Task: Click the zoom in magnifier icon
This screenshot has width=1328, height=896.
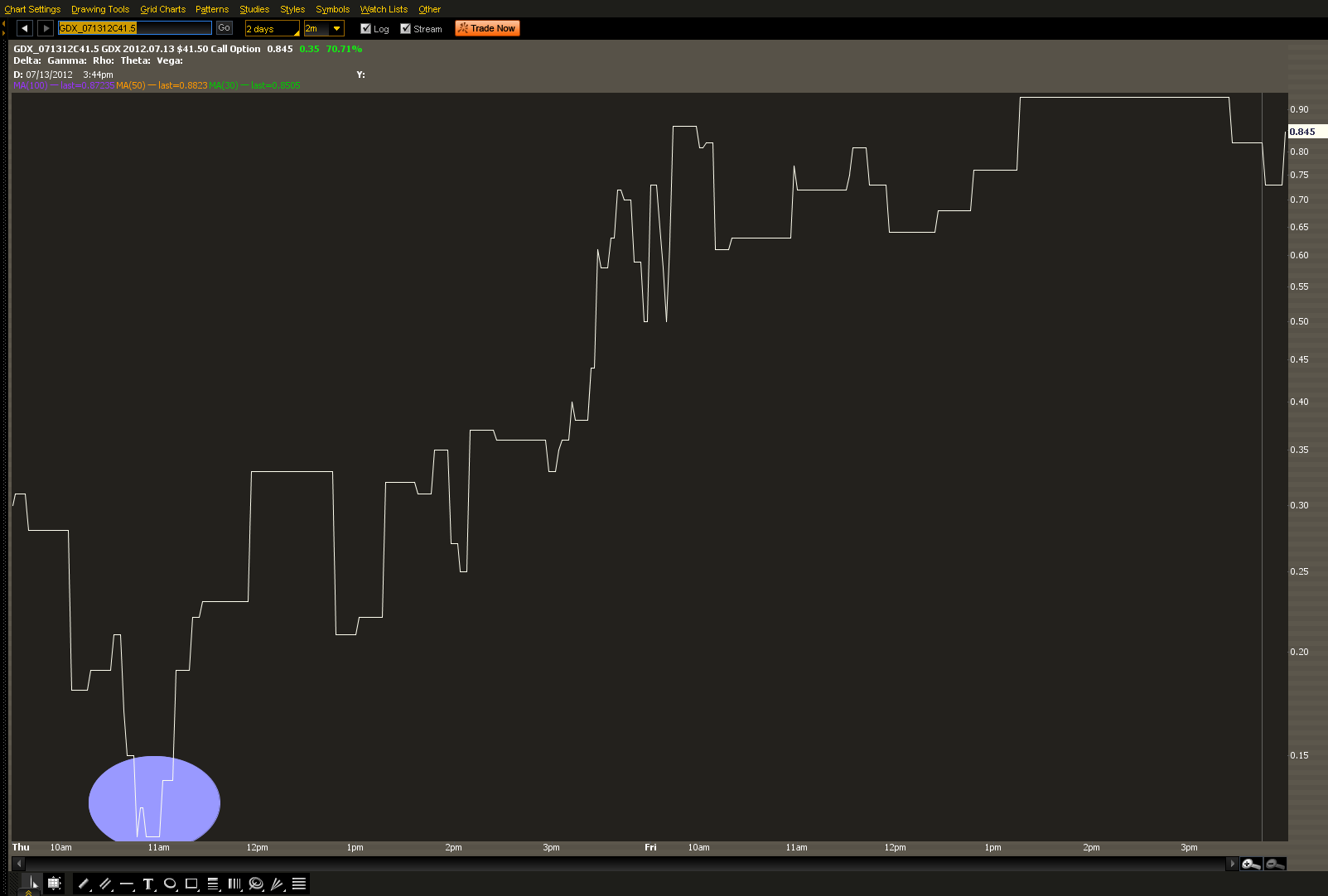Action: [1251, 864]
